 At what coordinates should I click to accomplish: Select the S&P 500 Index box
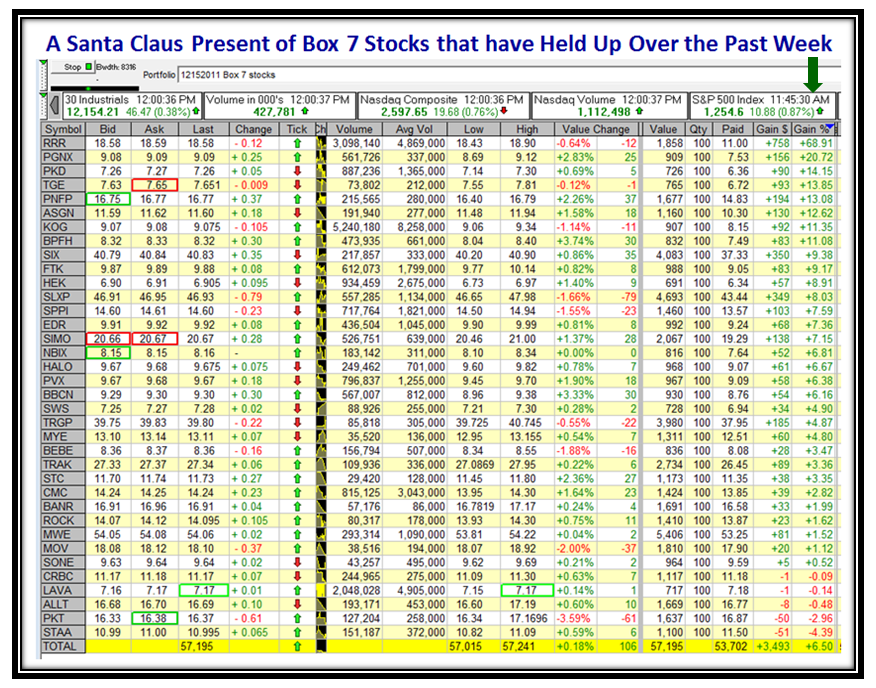click(763, 106)
